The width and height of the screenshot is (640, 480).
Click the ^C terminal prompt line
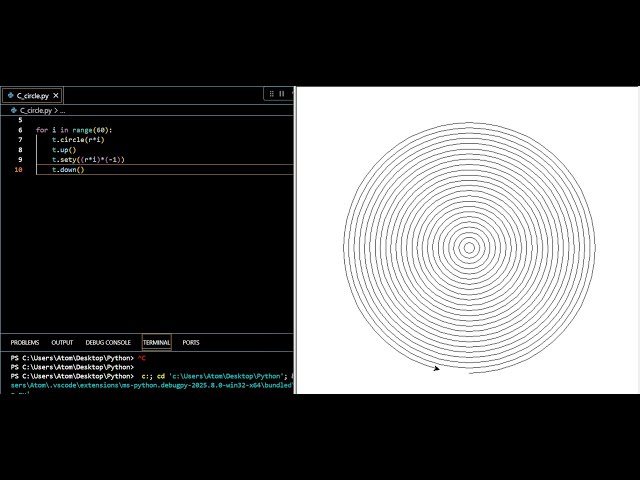[78, 358]
